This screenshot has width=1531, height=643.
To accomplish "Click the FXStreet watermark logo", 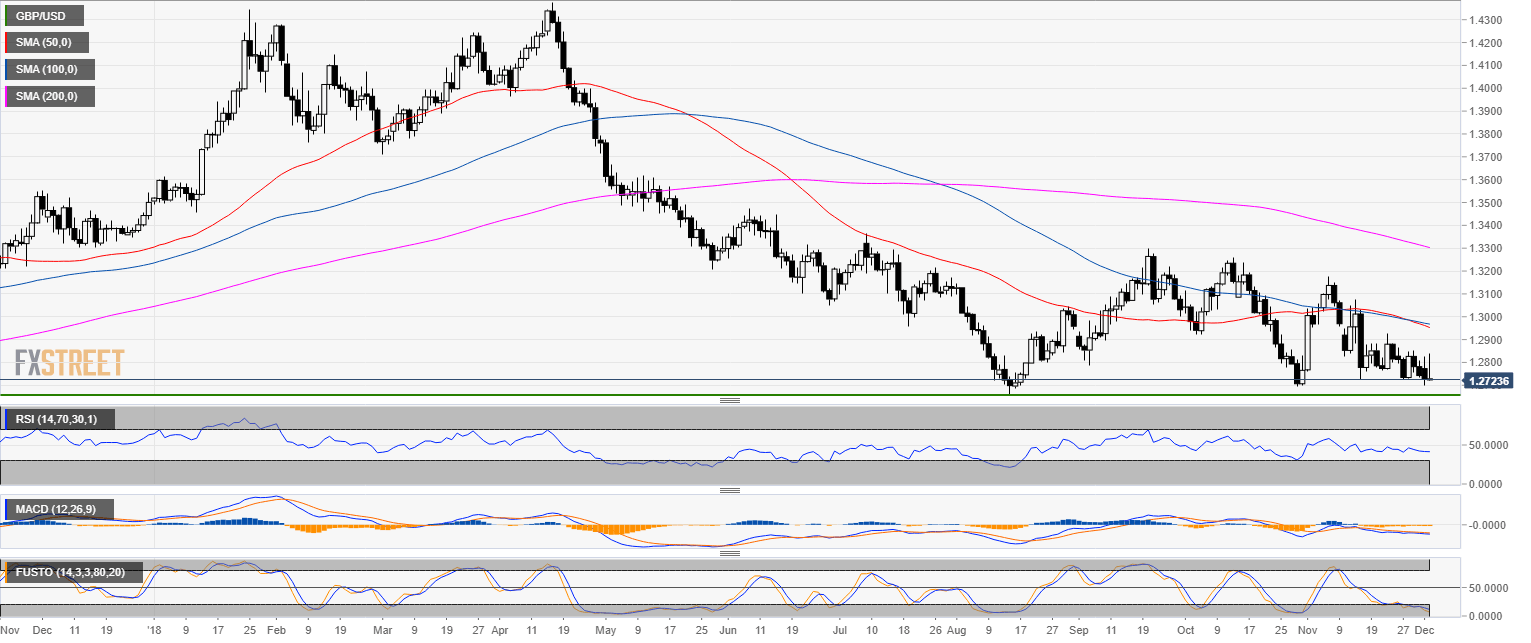I will (x=69, y=362).
